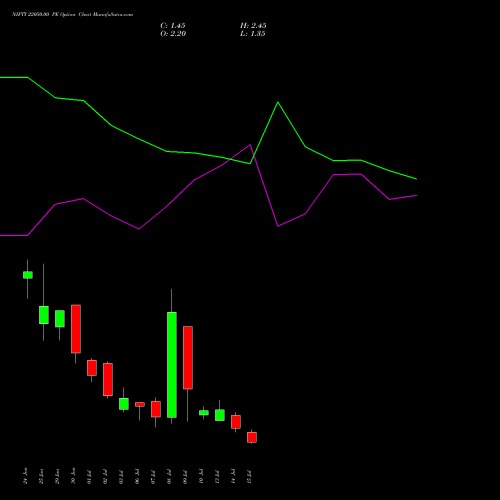The width and height of the screenshot is (500, 500).
Task: Select the green candle above 13 Jul
Action: (x=220, y=415)
